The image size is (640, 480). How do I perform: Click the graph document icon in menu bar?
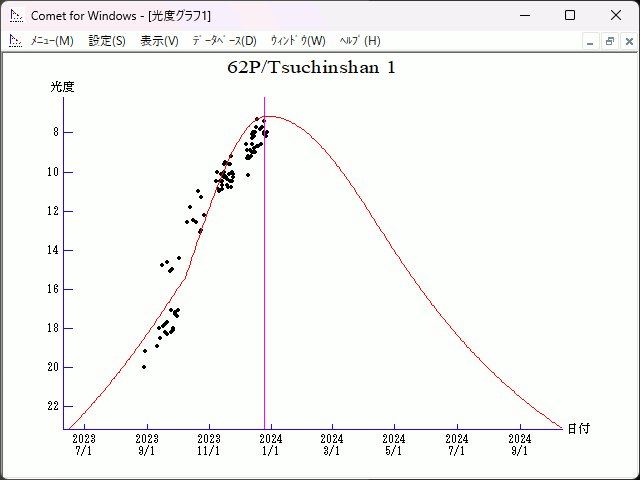tap(15, 41)
